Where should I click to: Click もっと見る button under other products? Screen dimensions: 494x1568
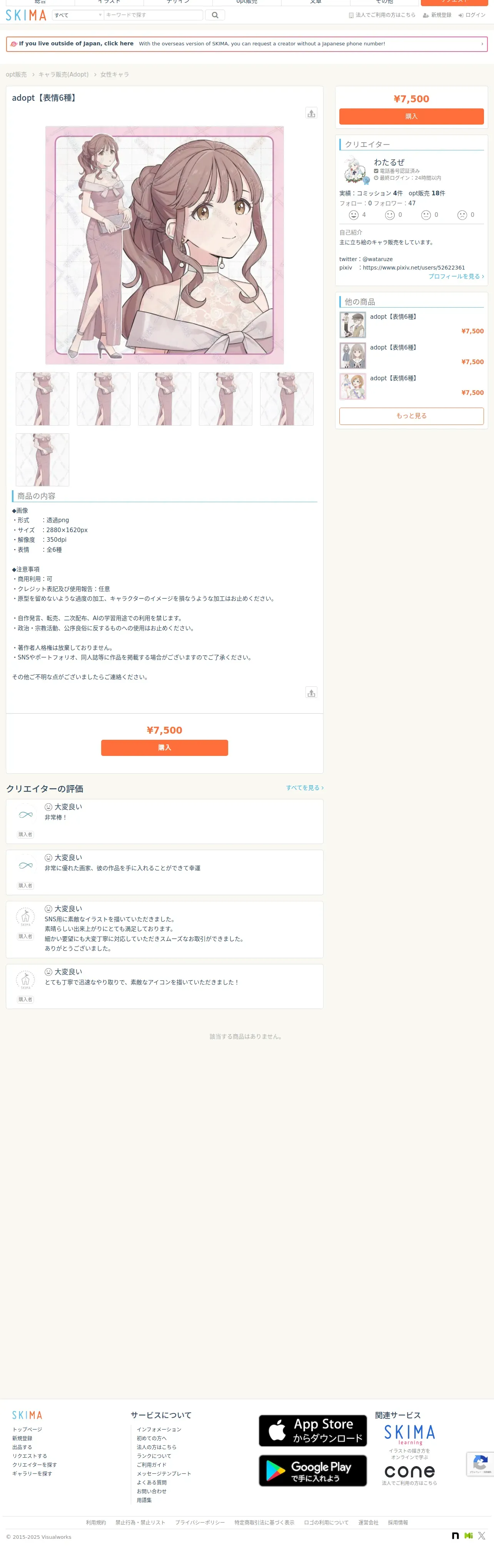tap(411, 416)
